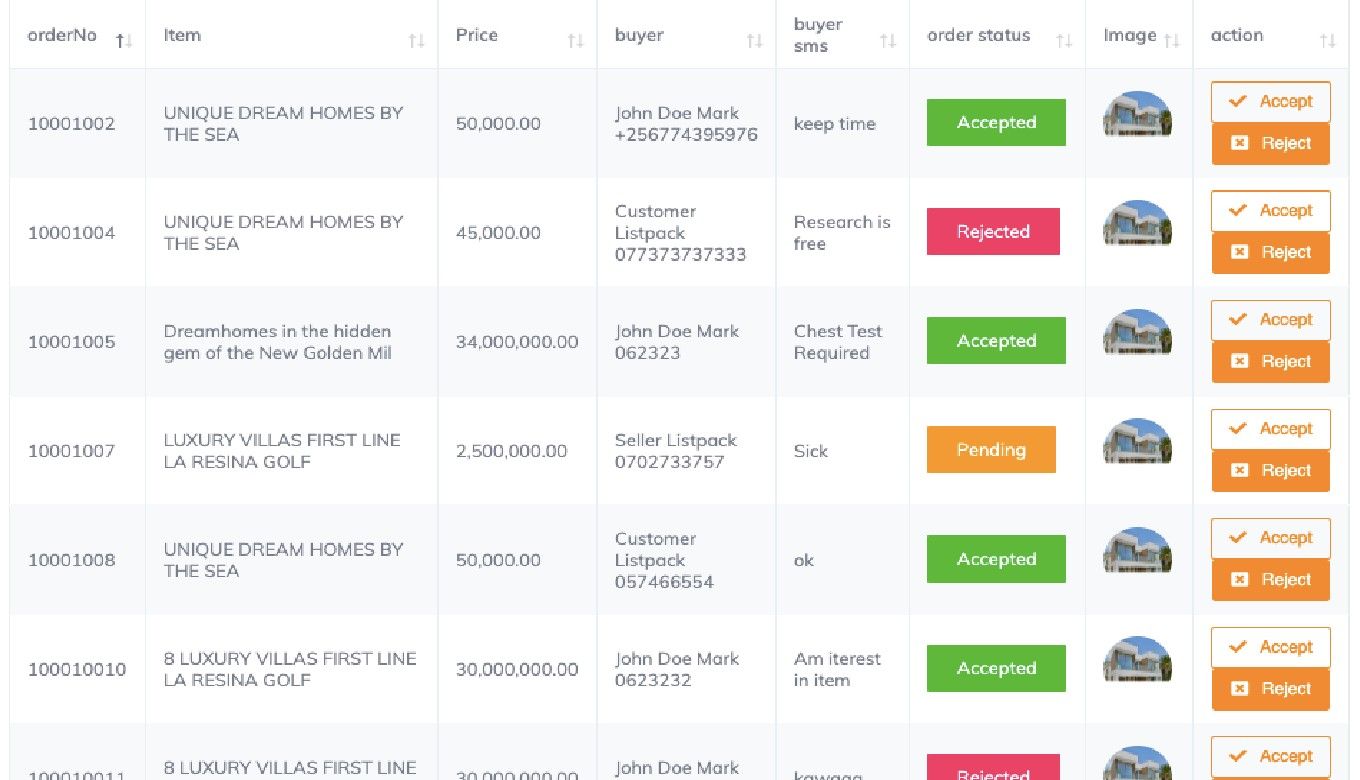Open property thumbnail for order 10001002

(1137, 115)
